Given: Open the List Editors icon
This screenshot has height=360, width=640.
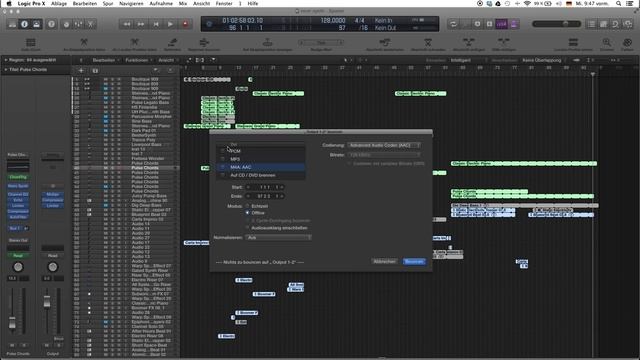Looking at the screenshot, I should (591, 24).
